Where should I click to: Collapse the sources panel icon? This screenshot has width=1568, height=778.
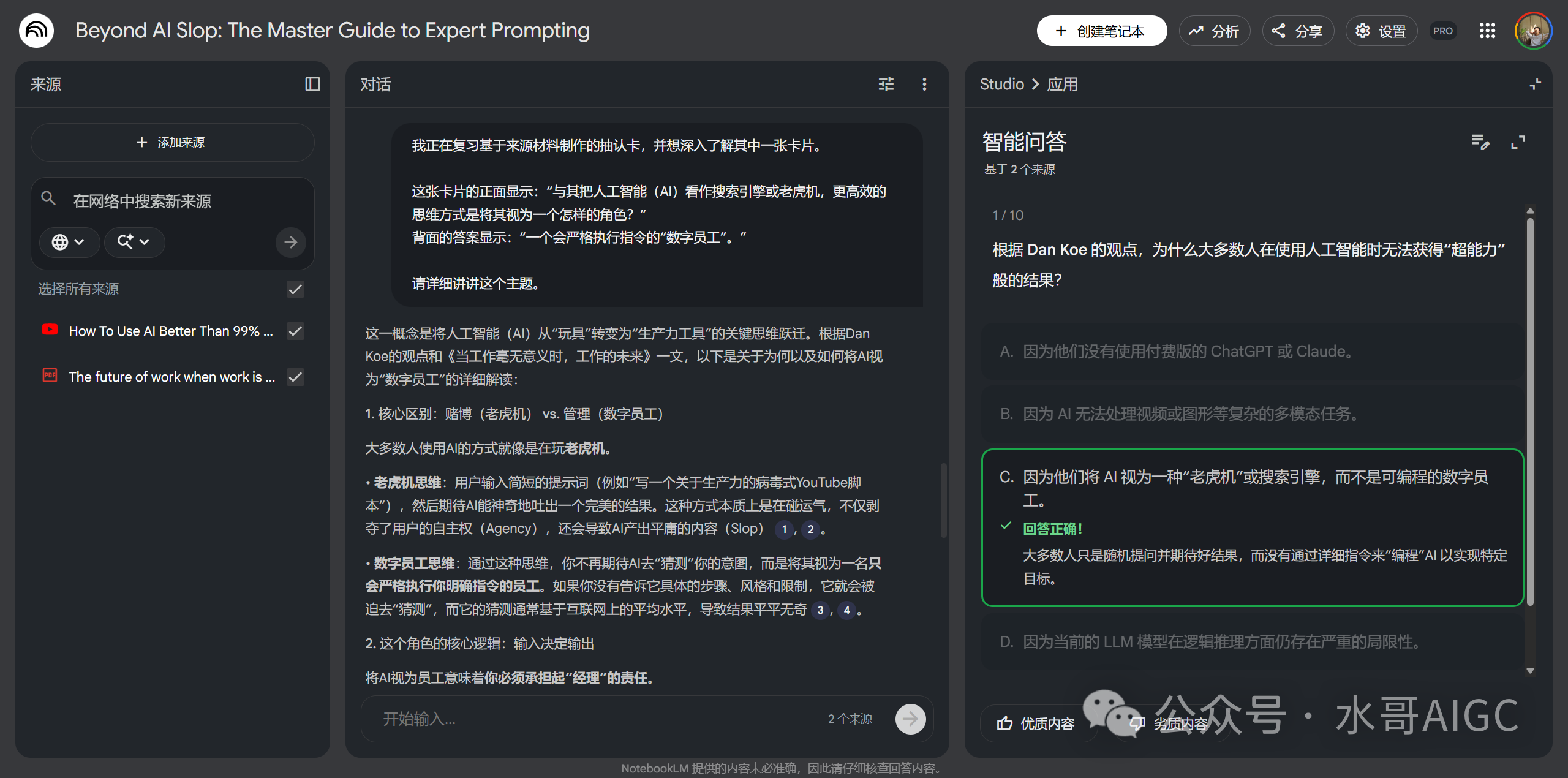click(x=312, y=84)
